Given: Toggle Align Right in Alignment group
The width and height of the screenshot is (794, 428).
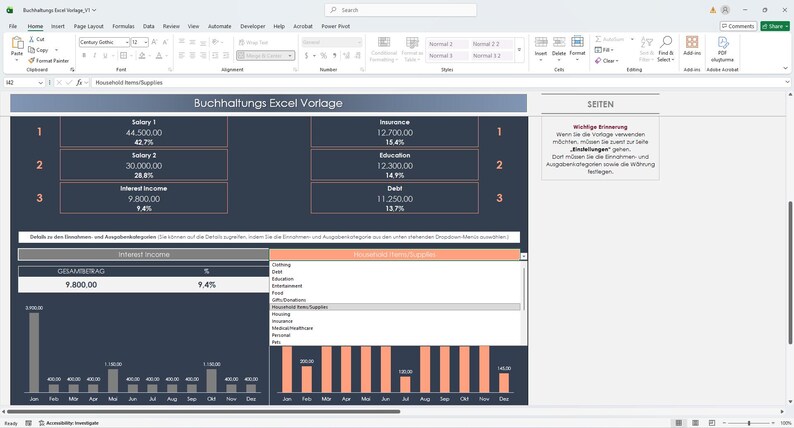Looking at the screenshot, I should point(203,56).
